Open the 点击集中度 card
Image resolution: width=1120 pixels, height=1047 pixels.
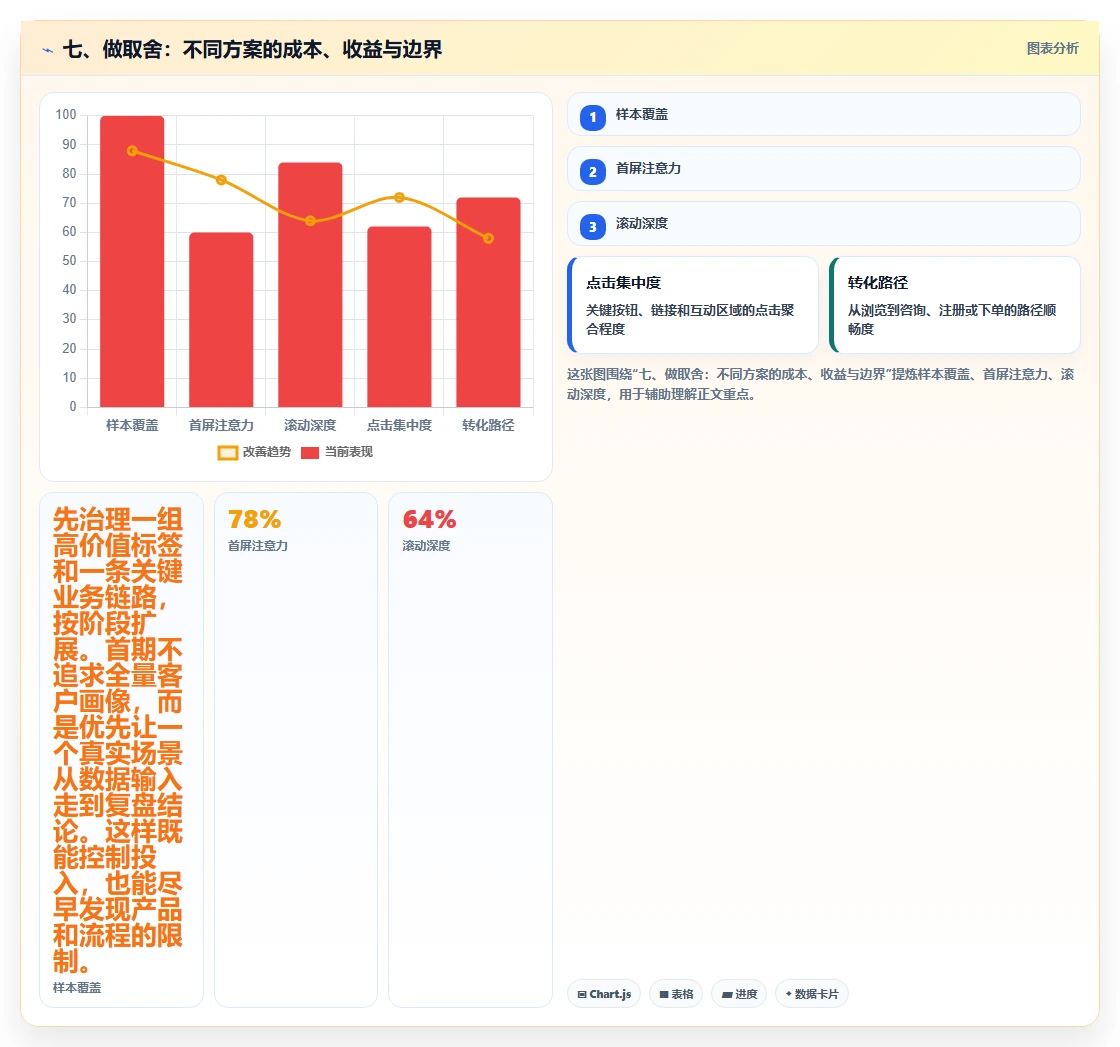[x=692, y=305]
